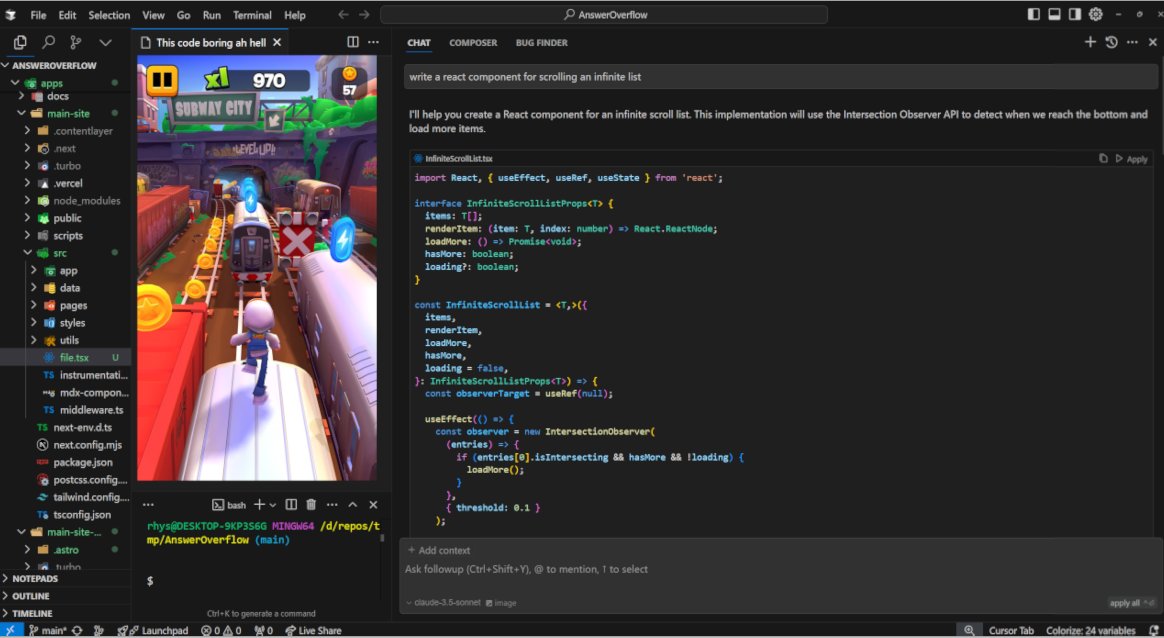Expand the .astro folder

[x=27, y=550]
